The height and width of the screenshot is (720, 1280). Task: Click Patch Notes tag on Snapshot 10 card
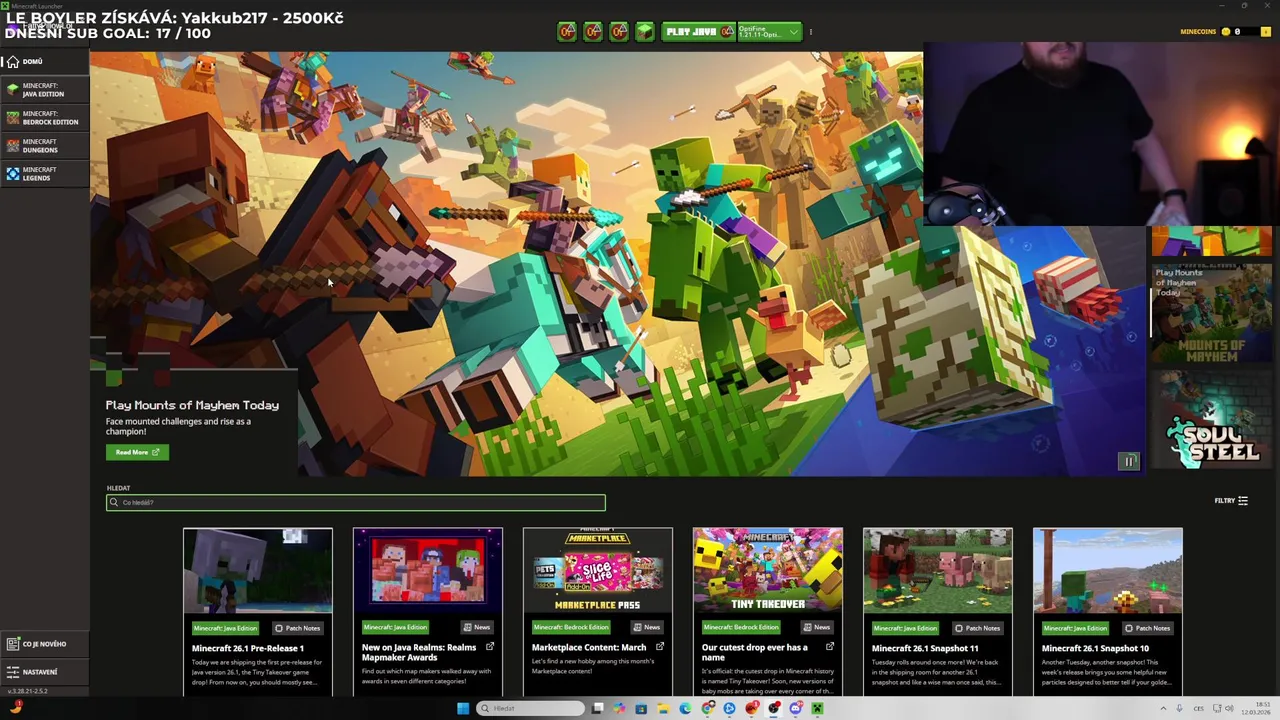[x=1148, y=628]
